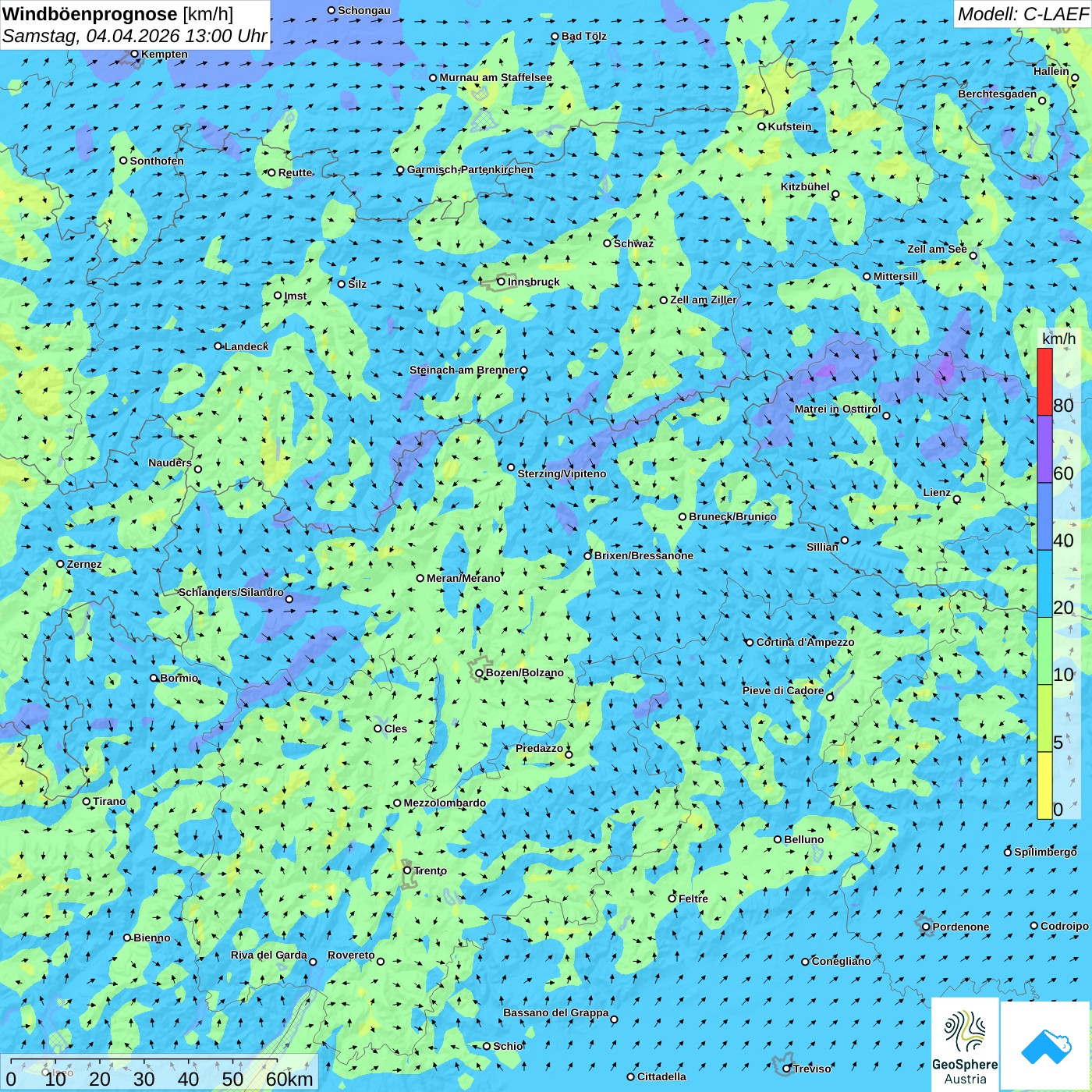Viewport: 1092px width, 1092px height.
Task: Click the Innsbruck city marker circle
Action: click(502, 282)
